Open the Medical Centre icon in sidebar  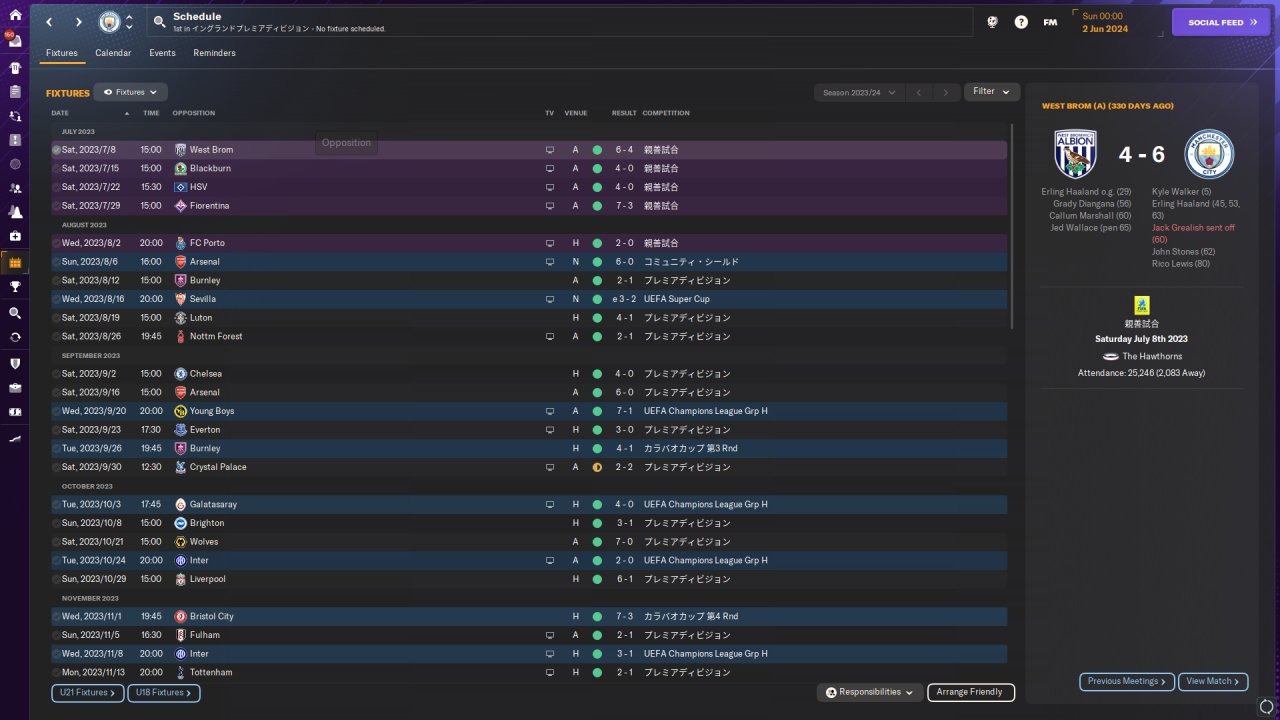(14, 236)
